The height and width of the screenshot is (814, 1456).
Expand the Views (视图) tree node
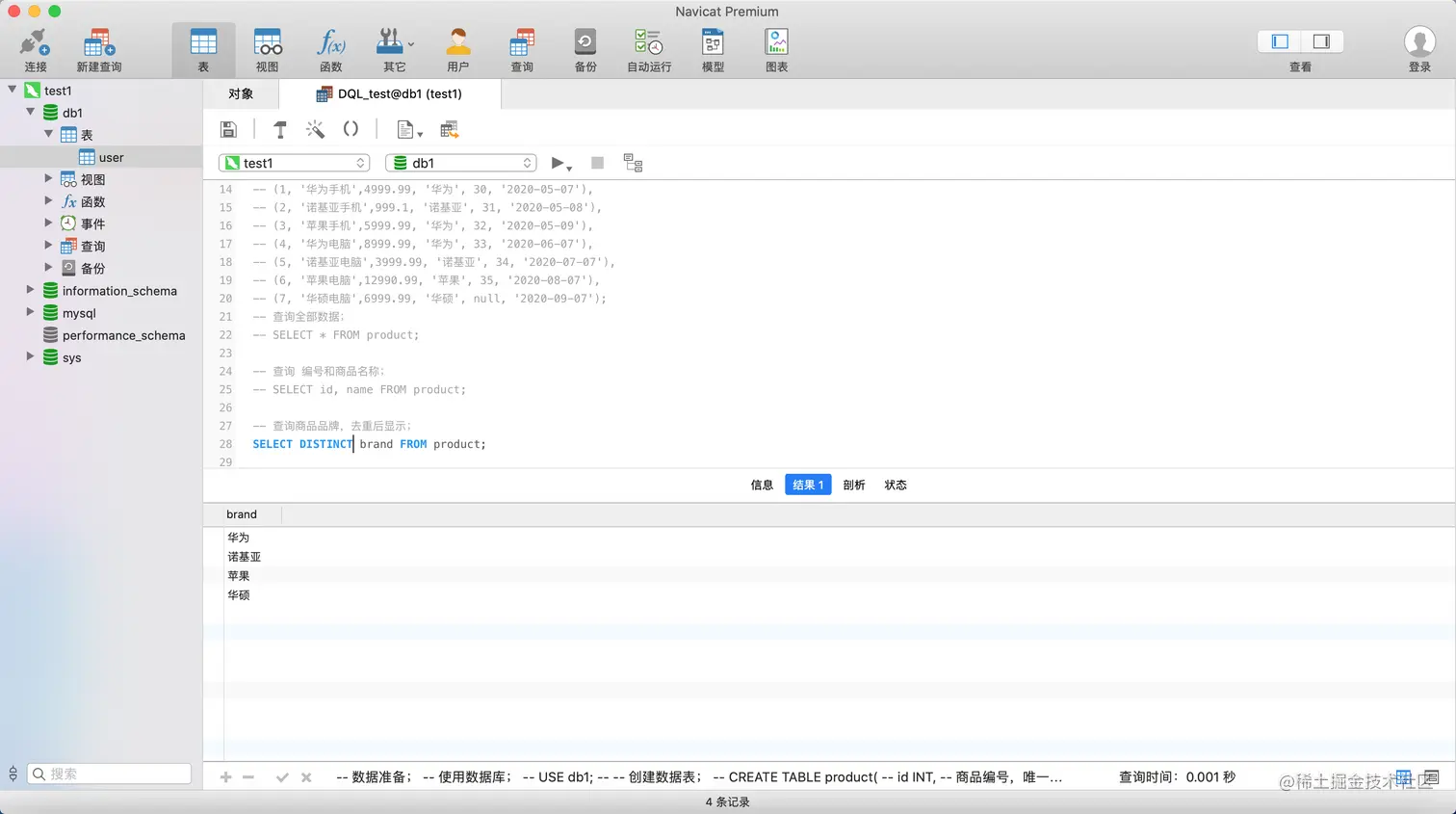[48, 178]
